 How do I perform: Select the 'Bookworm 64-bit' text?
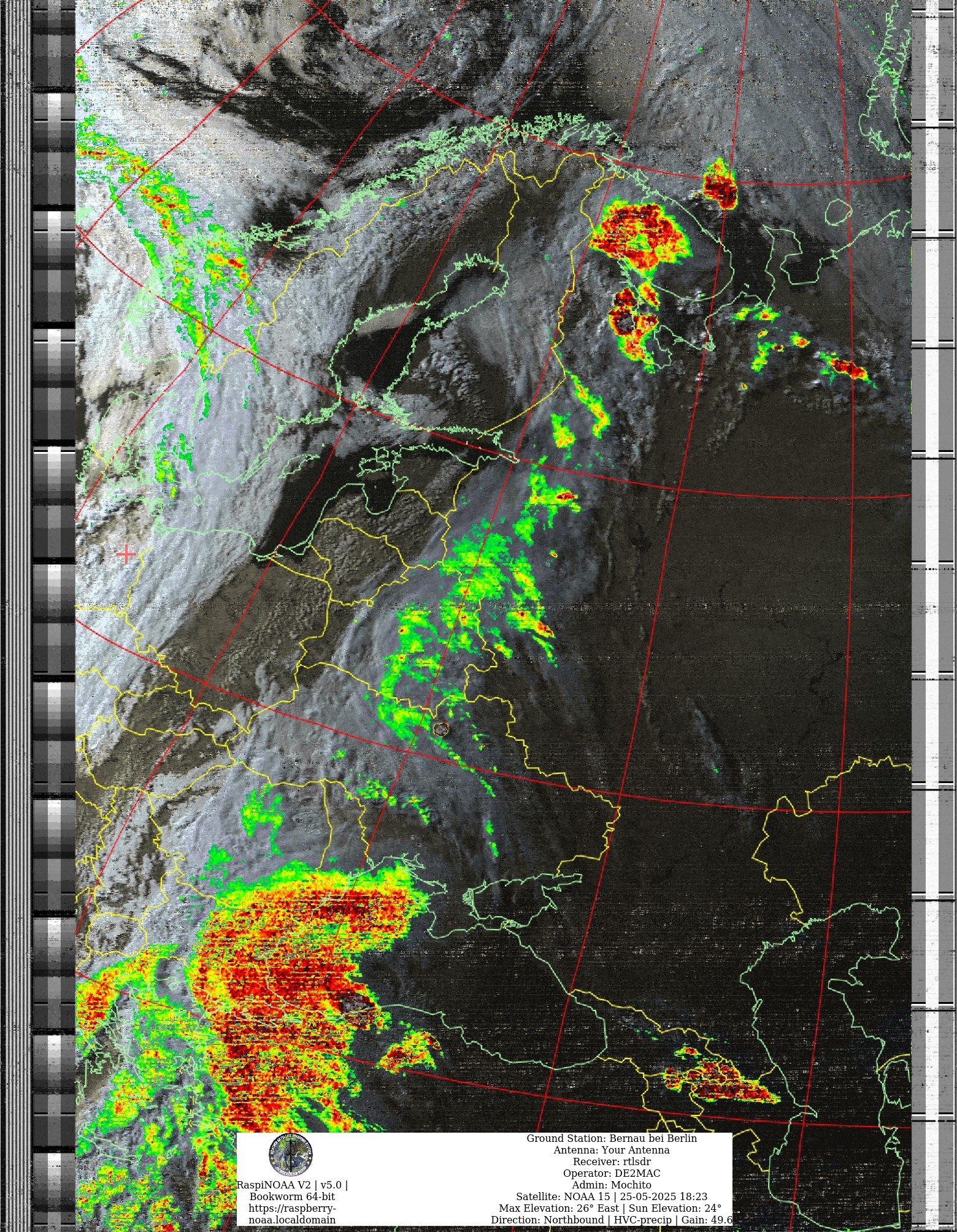point(292,1196)
